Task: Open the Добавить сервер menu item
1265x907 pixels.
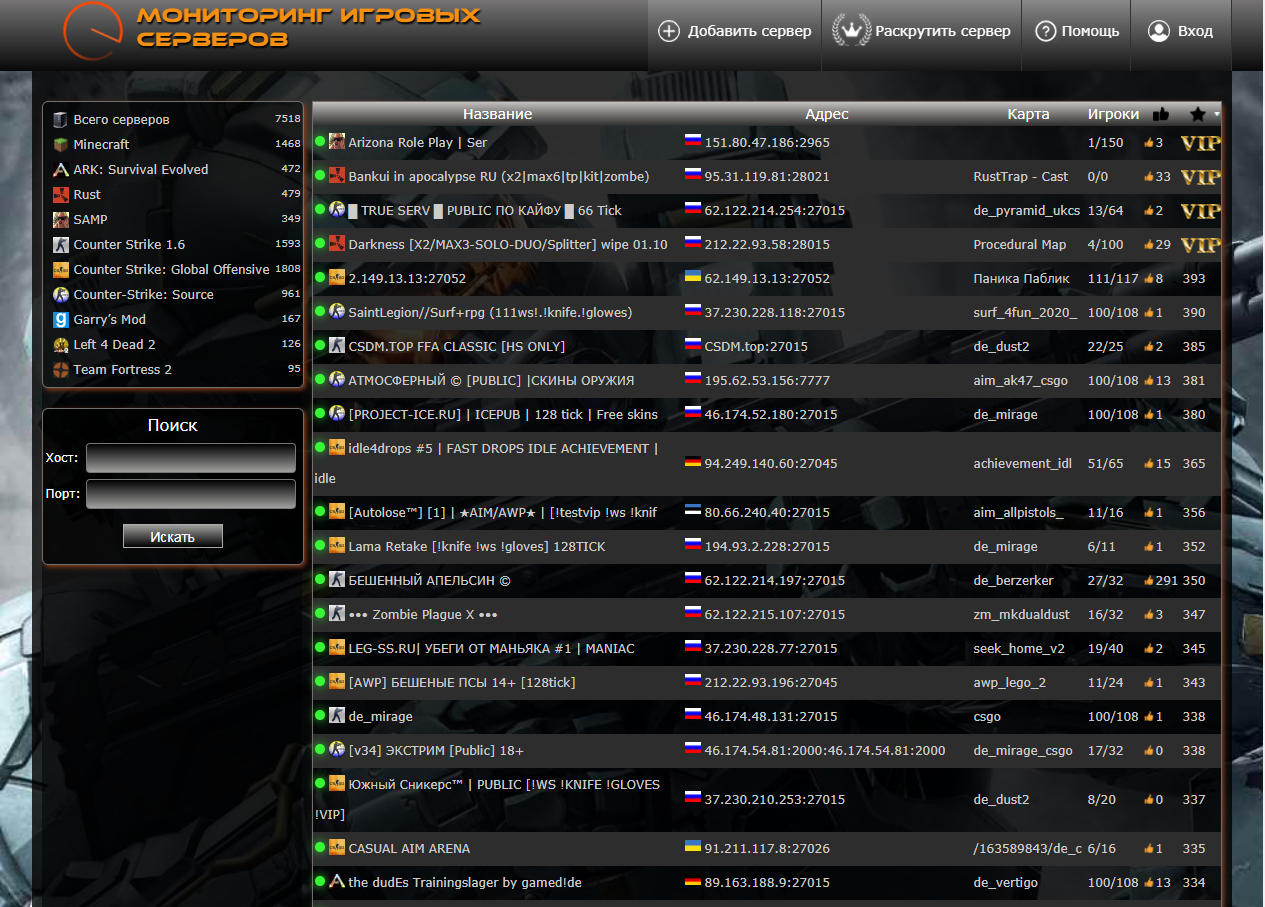Action: click(735, 31)
